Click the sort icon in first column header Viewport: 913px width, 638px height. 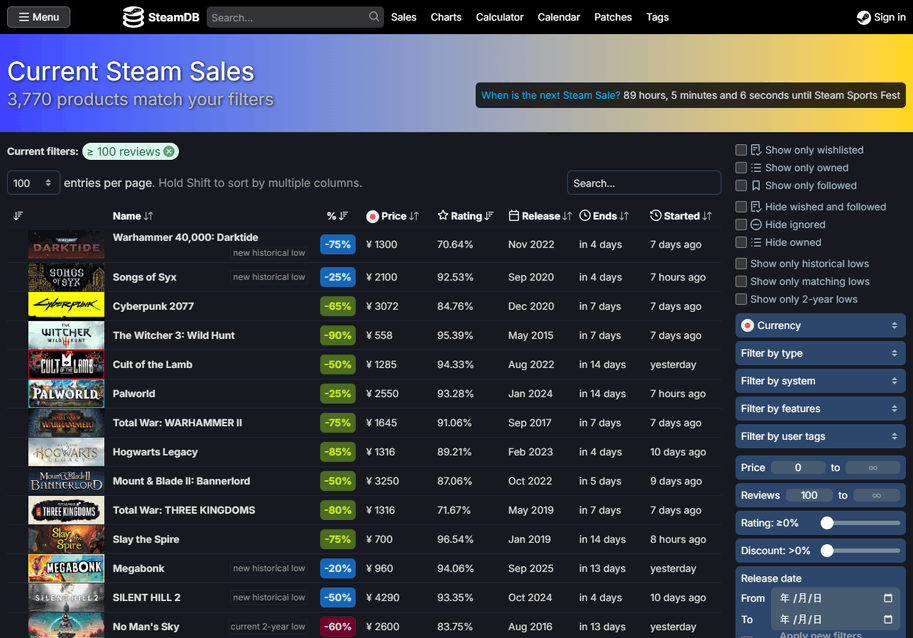[x=18, y=216]
